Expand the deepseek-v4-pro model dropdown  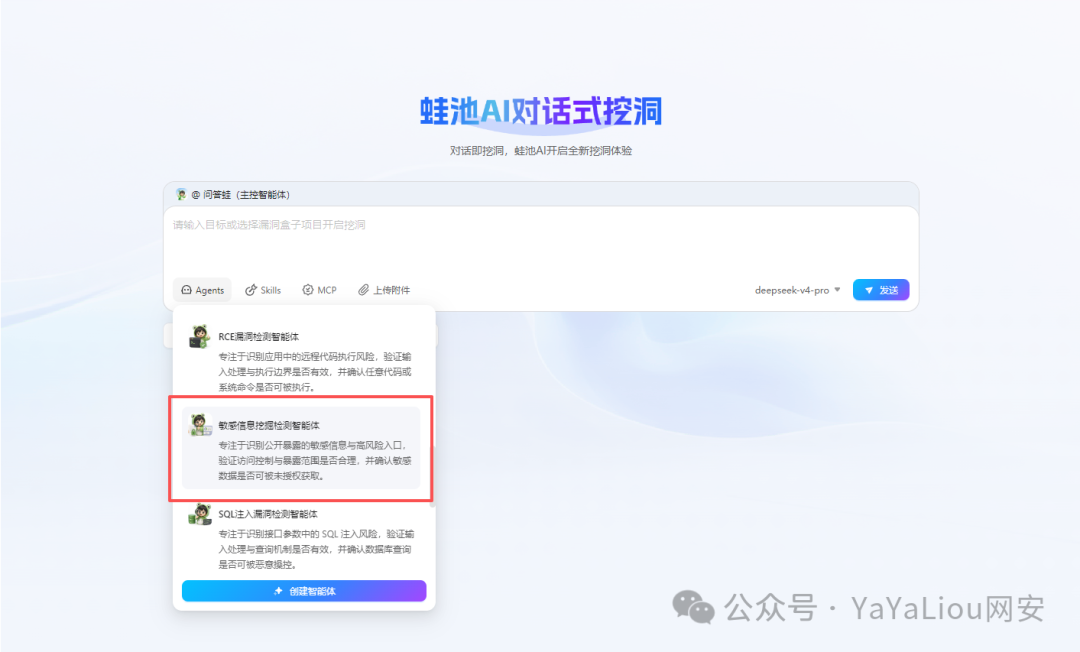pos(798,290)
